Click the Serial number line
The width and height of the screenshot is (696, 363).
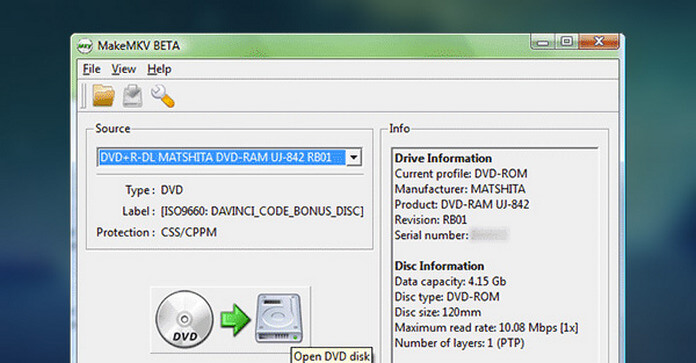pos(451,235)
